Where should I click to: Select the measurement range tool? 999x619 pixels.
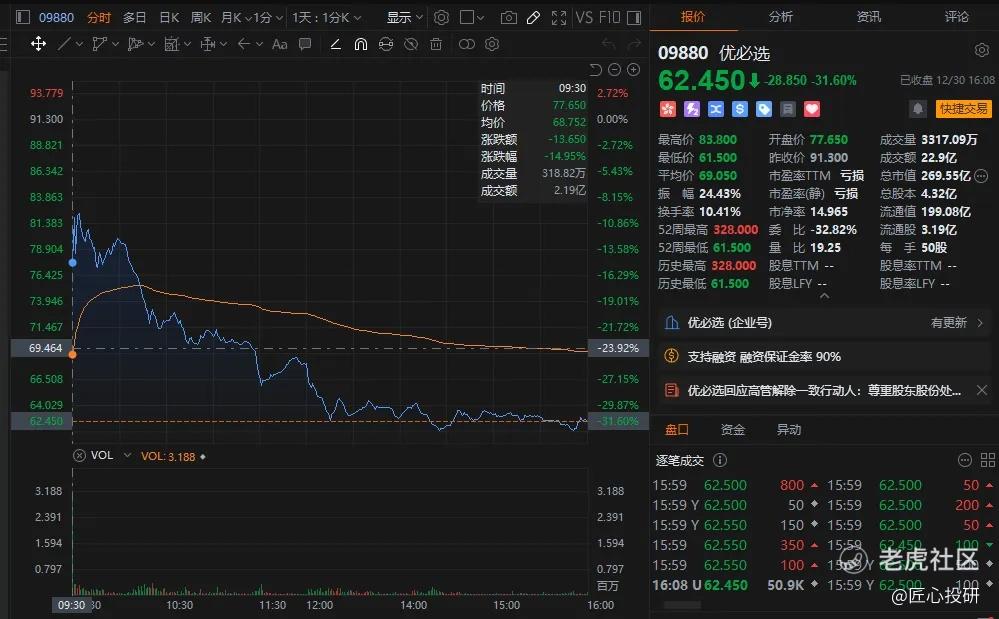click(208, 44)
